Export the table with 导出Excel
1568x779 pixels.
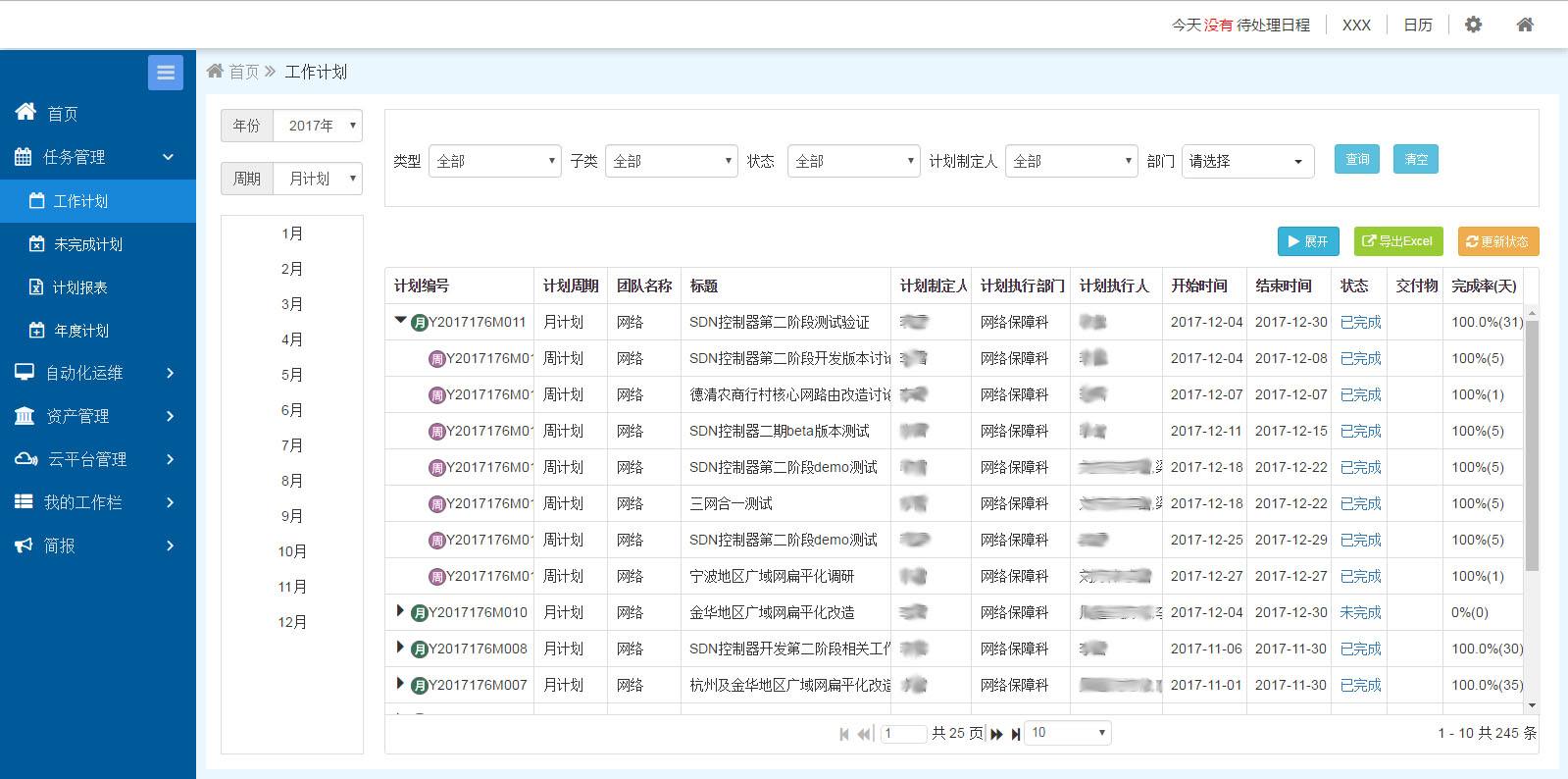pos(1398,241)
